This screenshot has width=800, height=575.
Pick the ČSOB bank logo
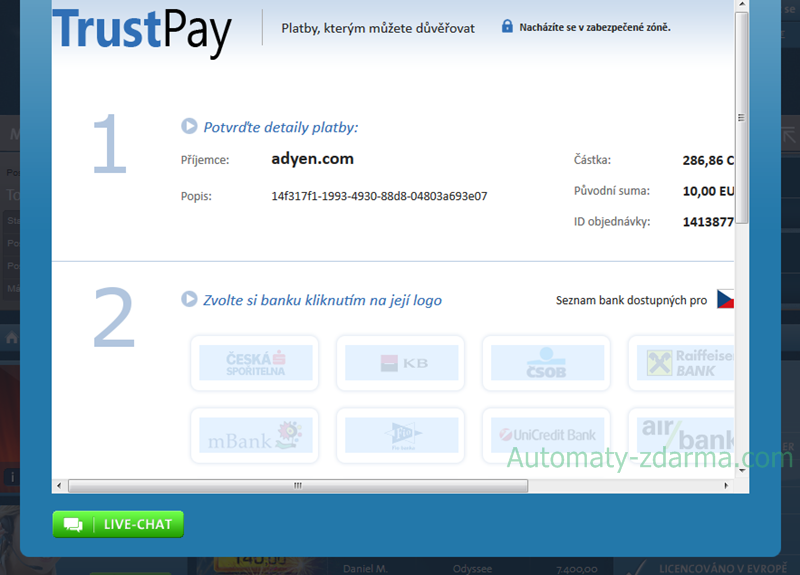547,363
